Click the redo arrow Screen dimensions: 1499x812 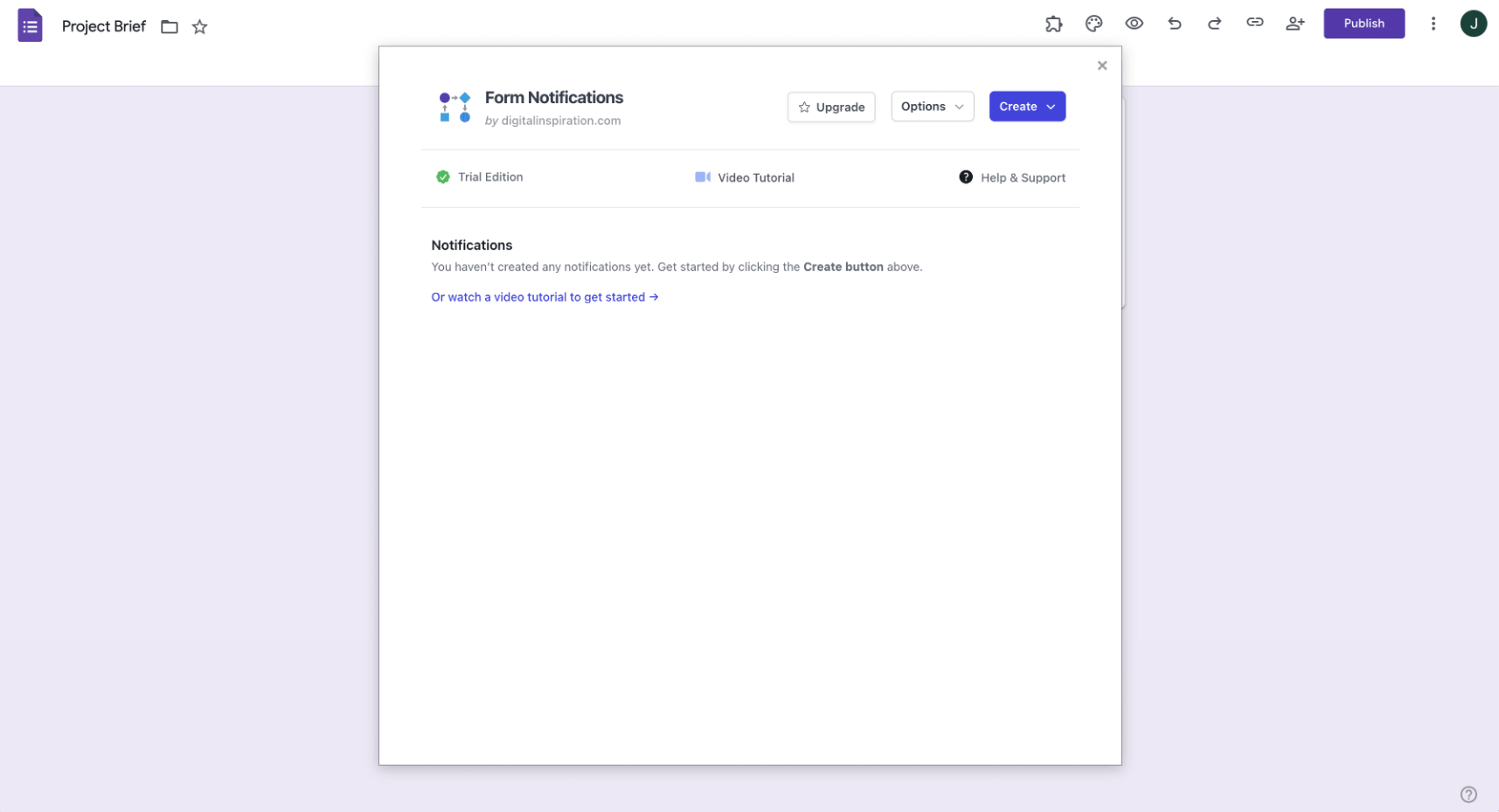click(x=1214, y=24)
